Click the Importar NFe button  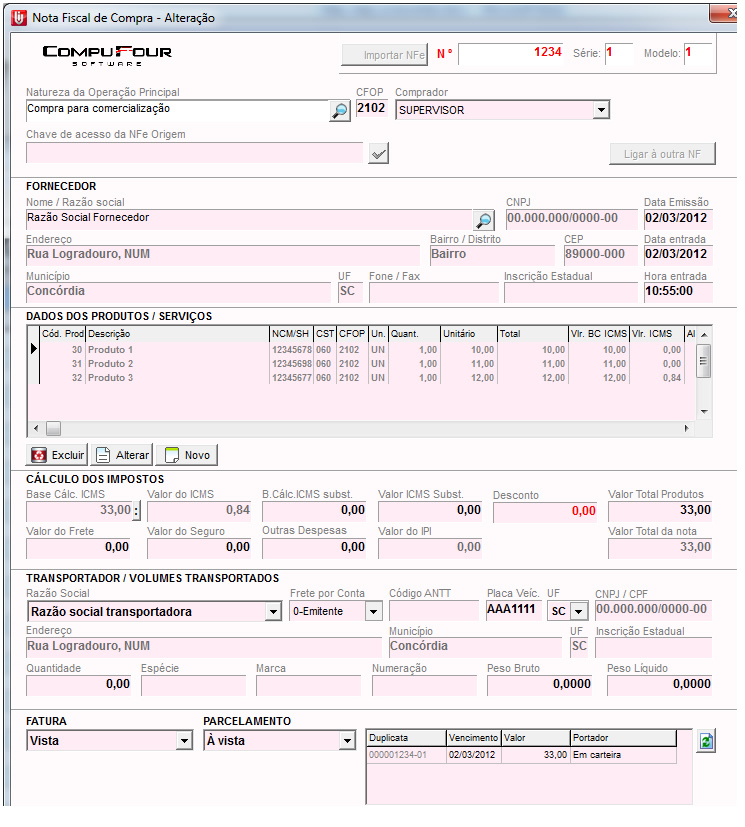pos(385,55)
